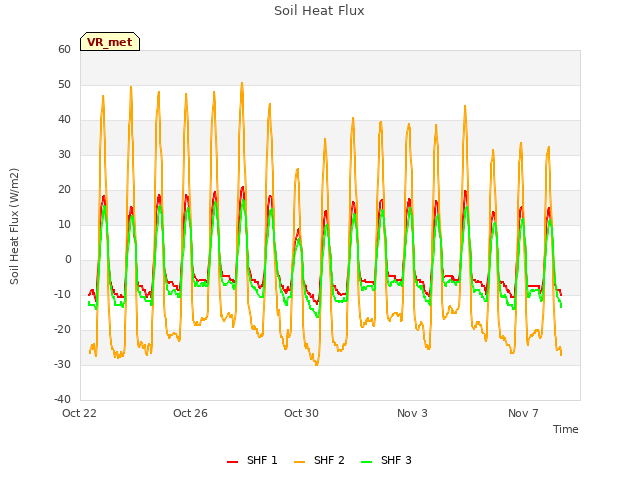Click the orange SHF 2 legend swatch
This screenshot has width=640, height=480.
(299, 461)
